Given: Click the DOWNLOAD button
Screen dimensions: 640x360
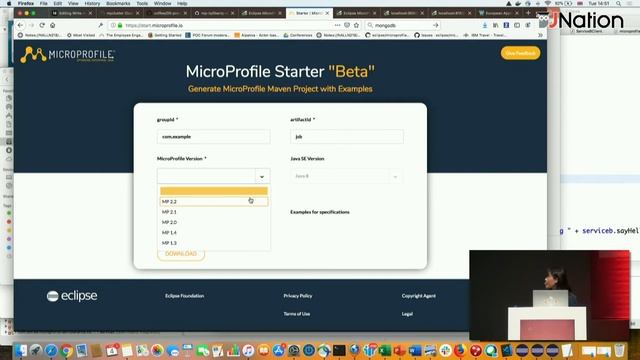Looking at the screenshot, I should pyautogui.click(x=181, y=254).
